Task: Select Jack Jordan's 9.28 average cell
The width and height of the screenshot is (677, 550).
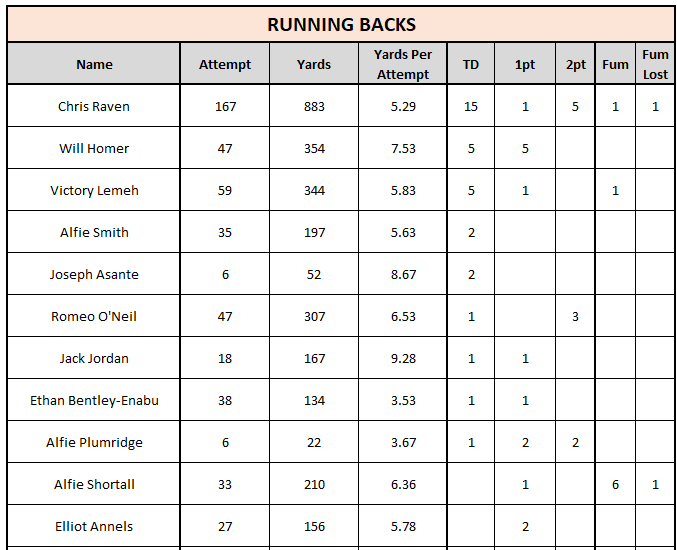Action: point(403,359)
